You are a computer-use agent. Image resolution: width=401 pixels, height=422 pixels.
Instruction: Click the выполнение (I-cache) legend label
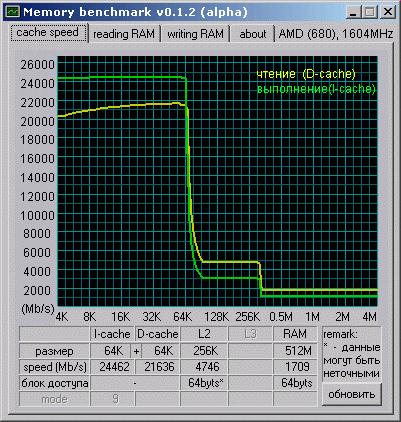pos(316,89)
